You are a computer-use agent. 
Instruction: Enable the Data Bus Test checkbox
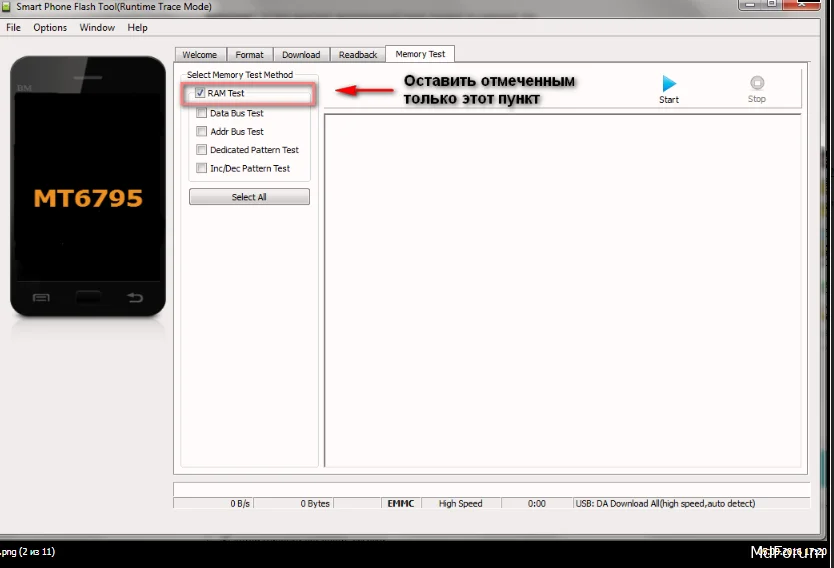point(202,113)
